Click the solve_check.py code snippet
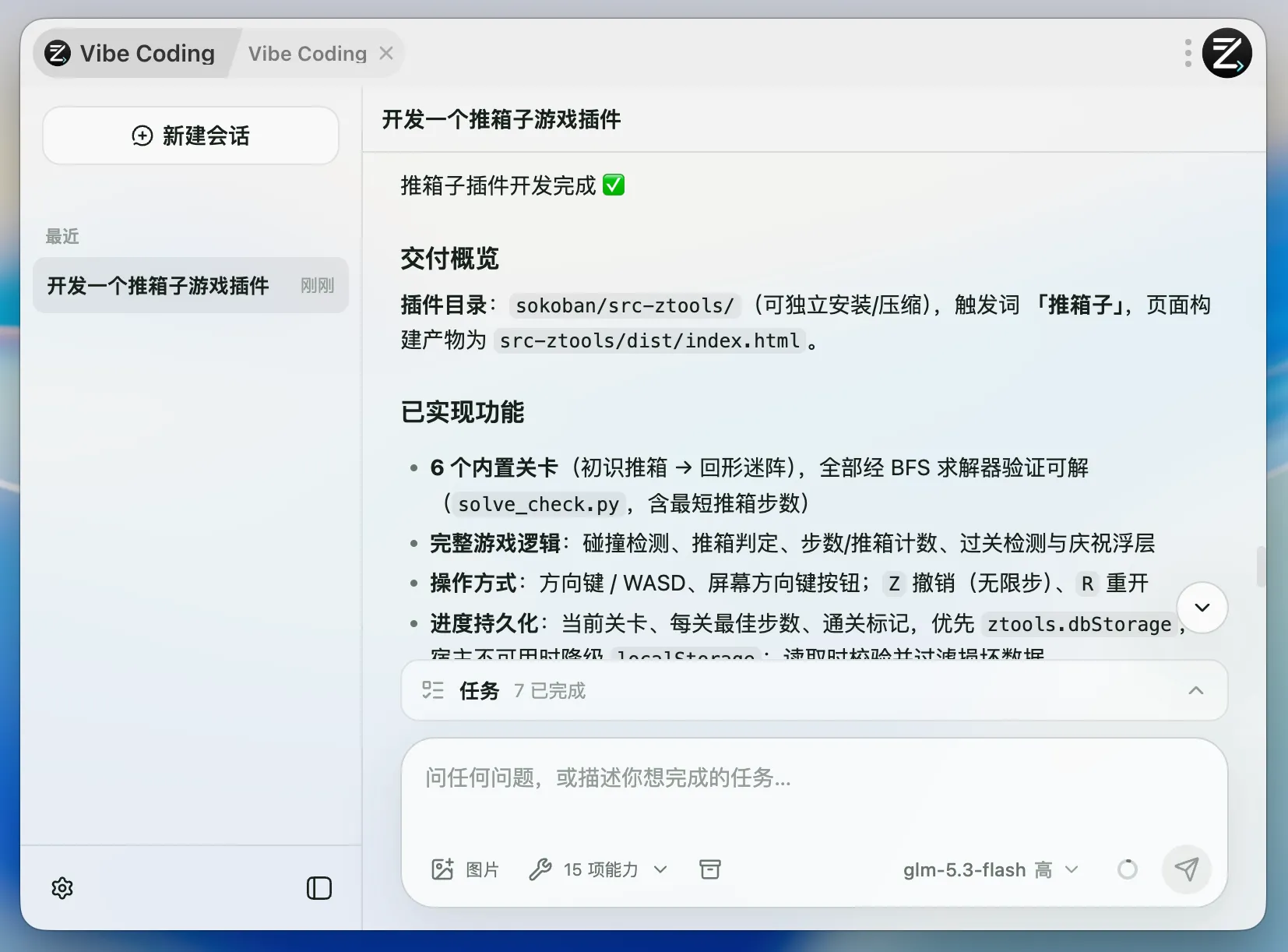The width and height of the screenshot is (1288, 952). [539, 504]
